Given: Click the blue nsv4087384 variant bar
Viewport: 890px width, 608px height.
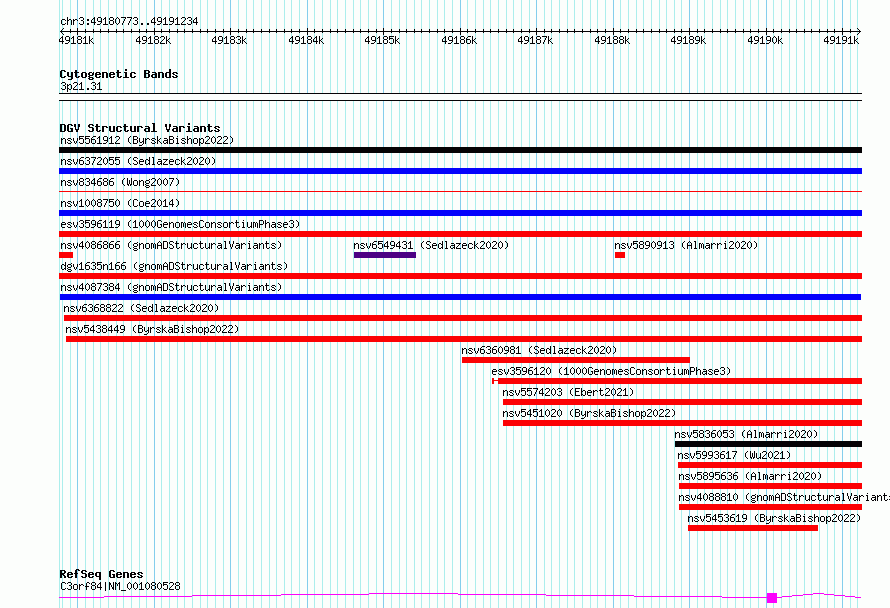Looking at the screenshot, I should coord(460,297).
